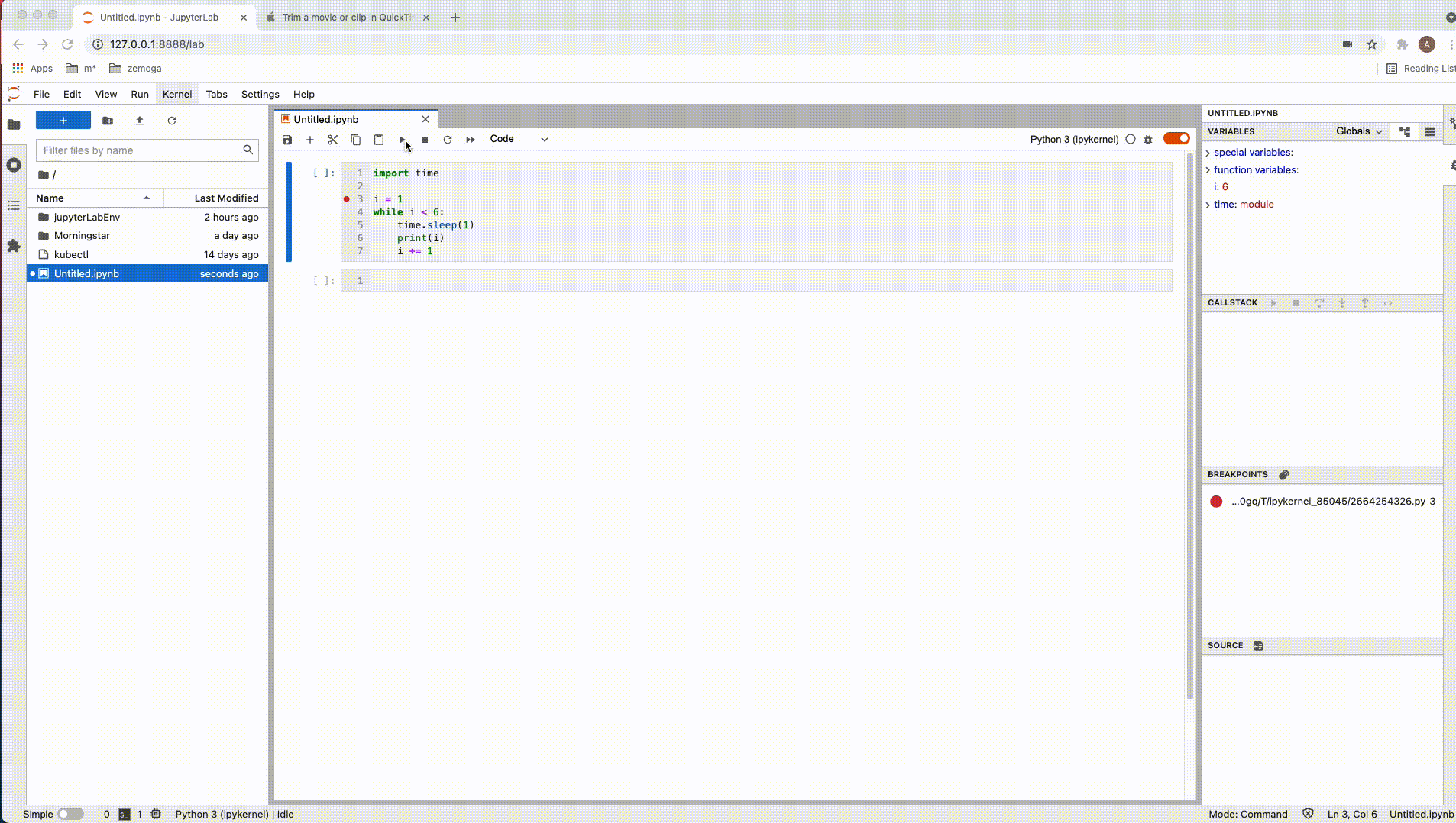
Task: Open the Extension Manager puzzle icon
Action: pyautogui.click(x=14, y=246)
